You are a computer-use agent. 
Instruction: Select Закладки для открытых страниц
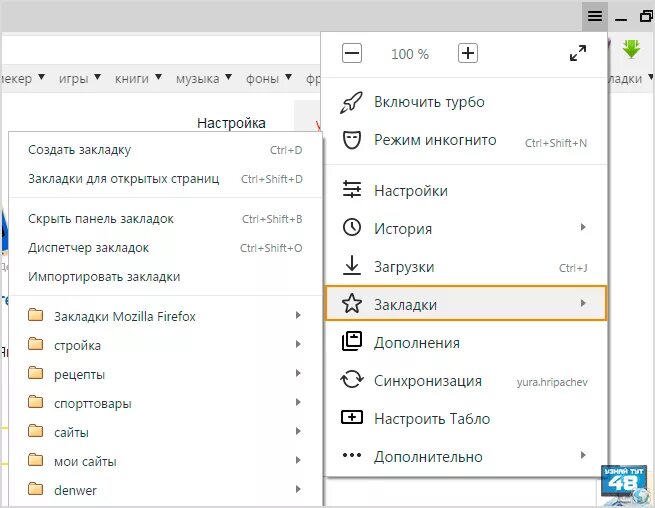click(165, 179)
